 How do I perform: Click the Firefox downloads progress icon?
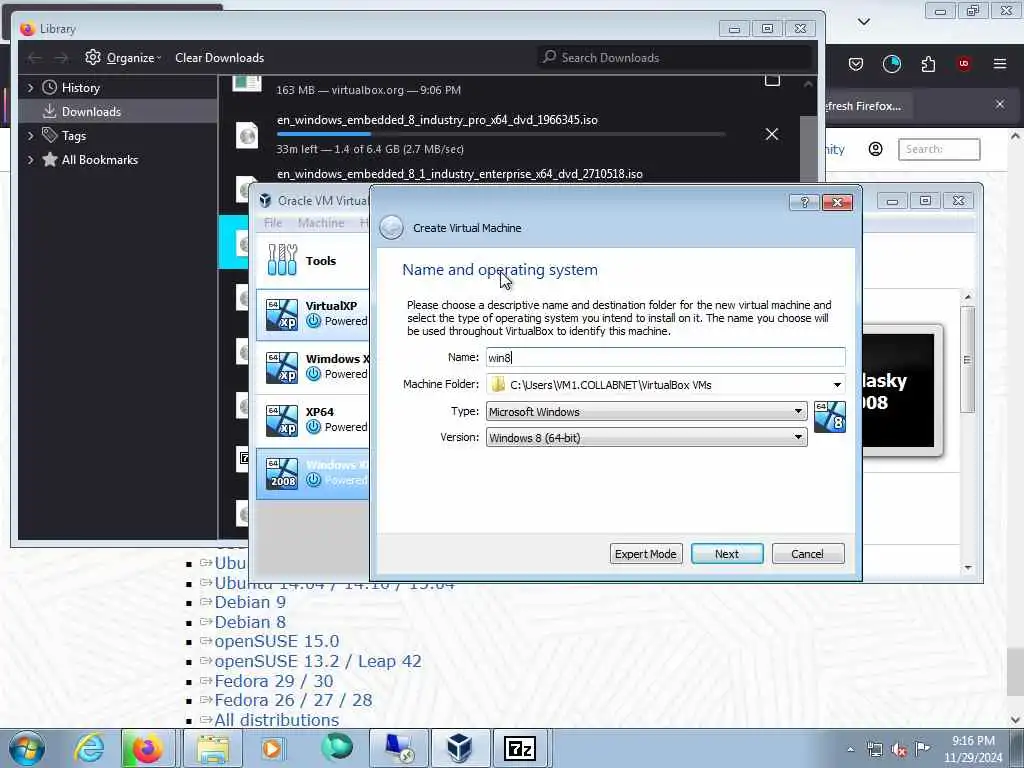click(x=891, y=64)
